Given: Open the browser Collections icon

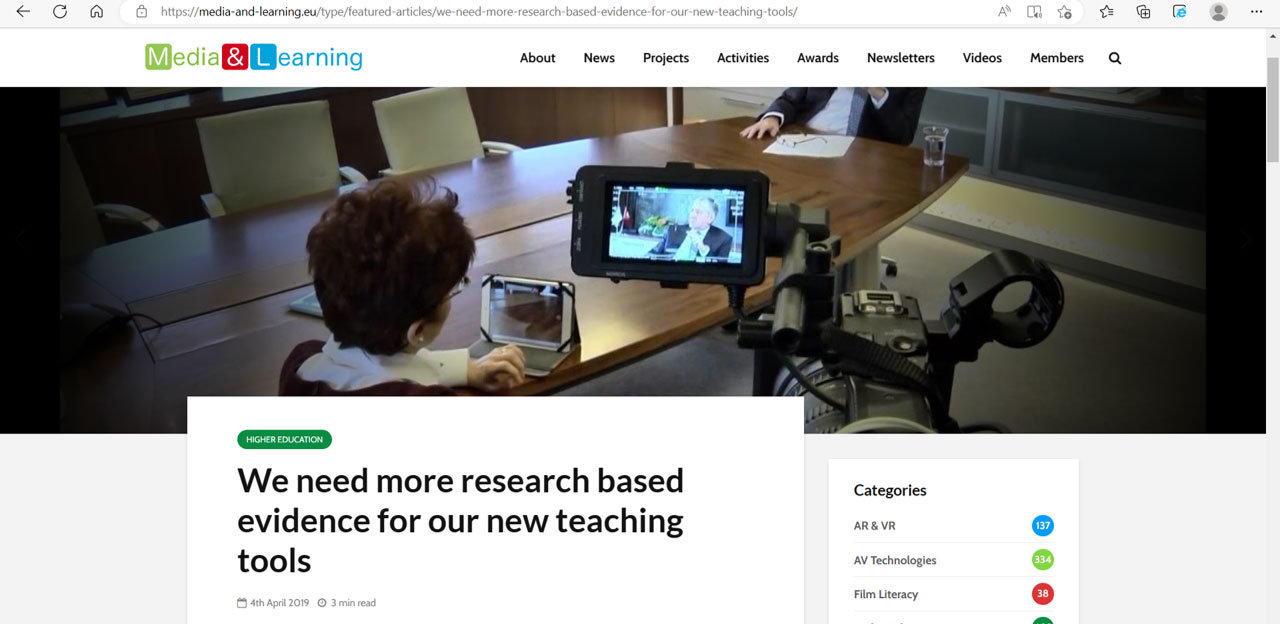Looking at the screenshot, I should click(1143, 12).
